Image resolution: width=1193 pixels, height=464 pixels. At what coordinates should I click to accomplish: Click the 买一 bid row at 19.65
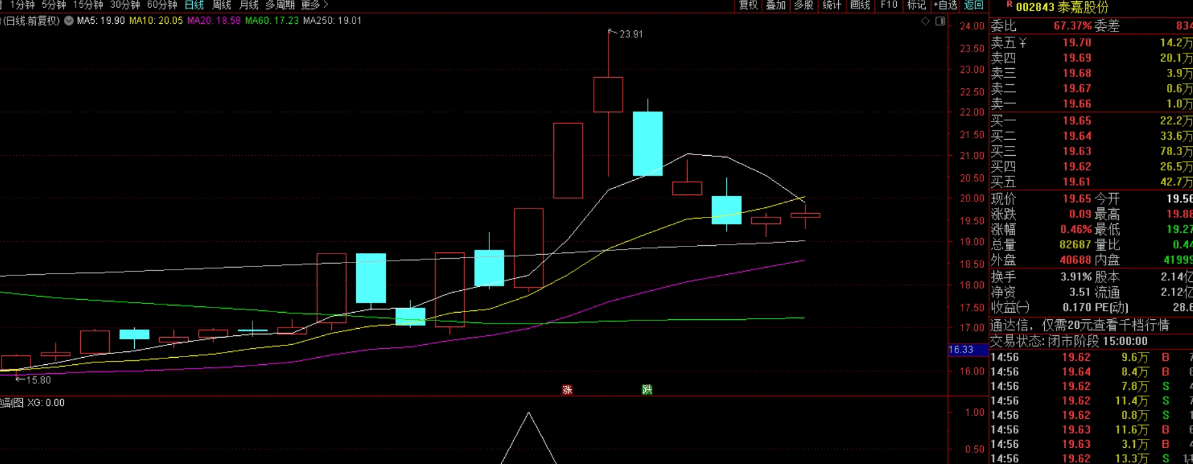1090,121
